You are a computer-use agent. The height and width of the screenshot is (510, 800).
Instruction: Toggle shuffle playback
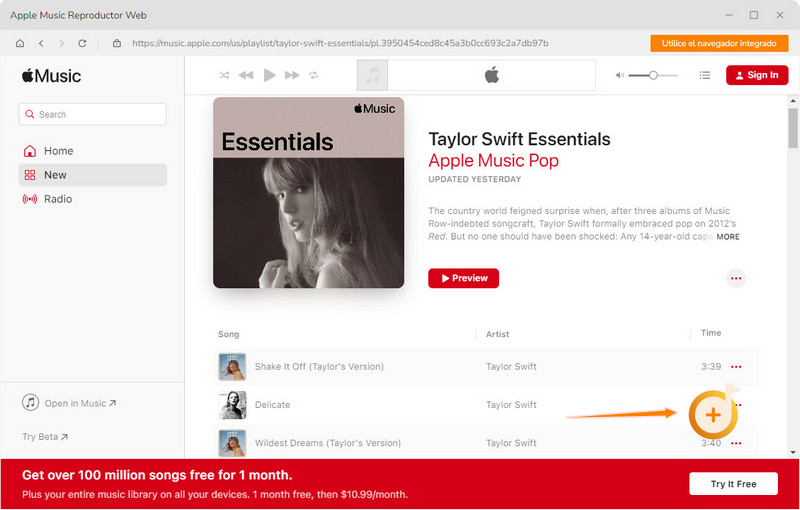224,75
